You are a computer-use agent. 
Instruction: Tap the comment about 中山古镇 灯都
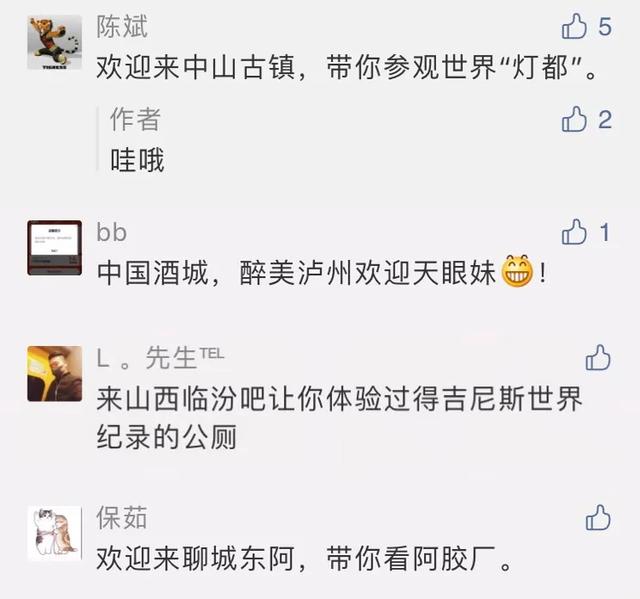click(x=347, y=67)
